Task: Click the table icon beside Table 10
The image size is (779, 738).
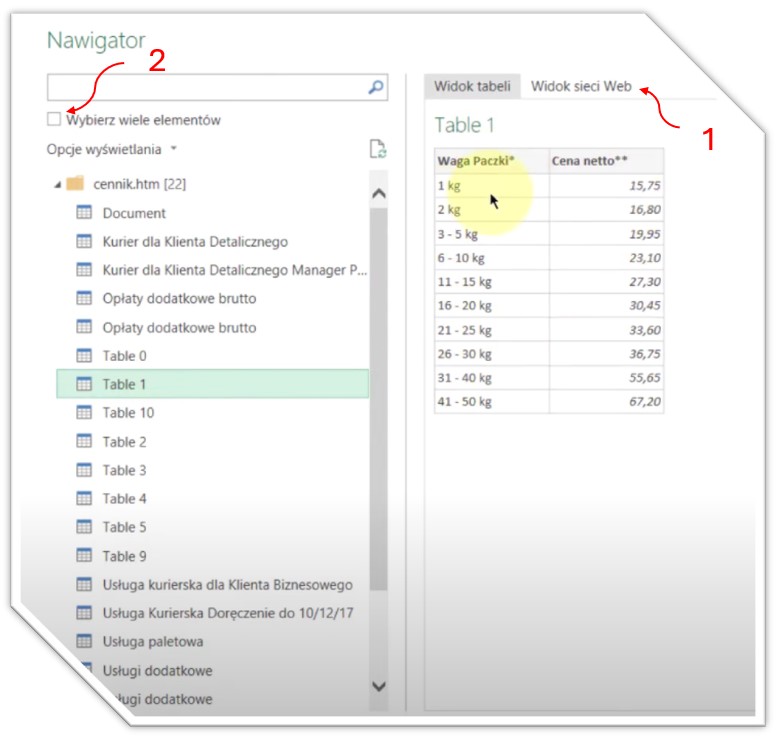Action: pos(84,413)
